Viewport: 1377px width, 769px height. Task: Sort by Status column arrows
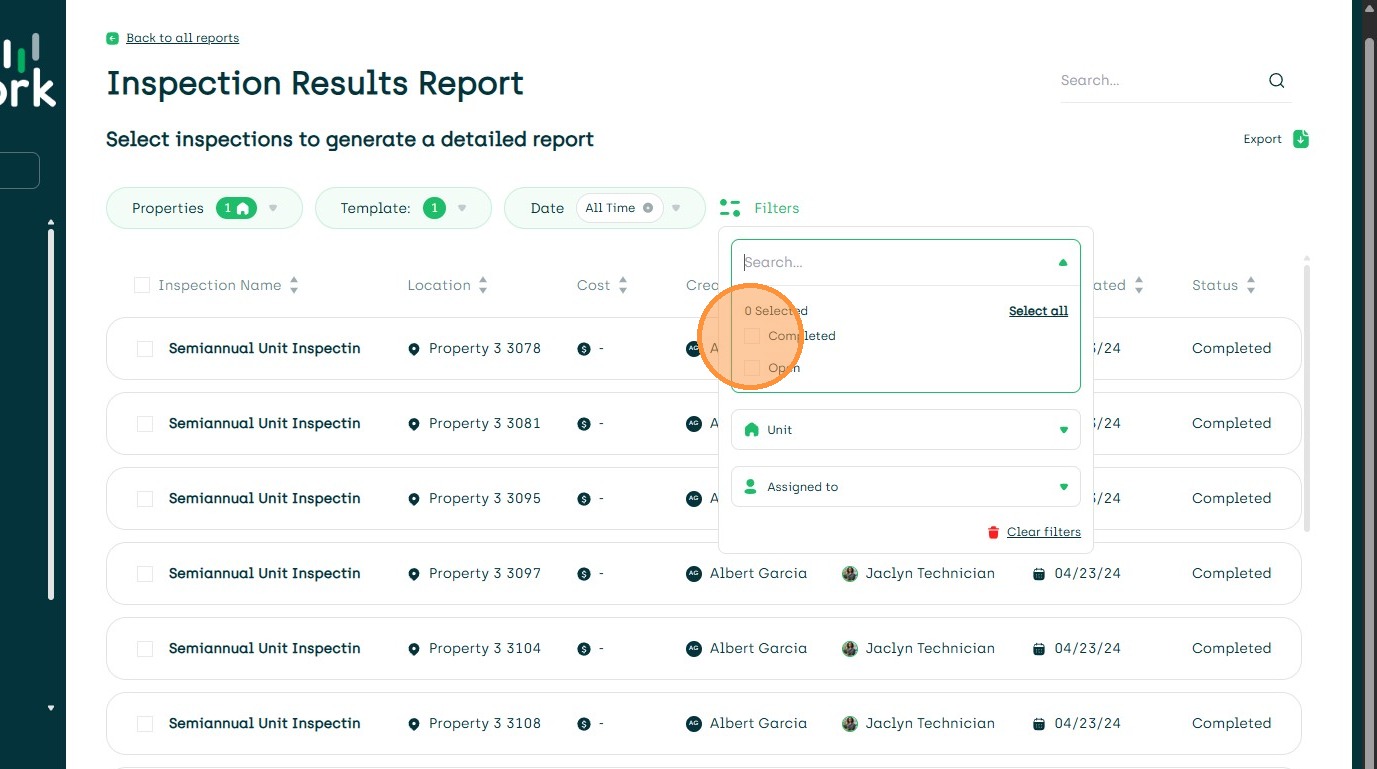coord(1251,286)
